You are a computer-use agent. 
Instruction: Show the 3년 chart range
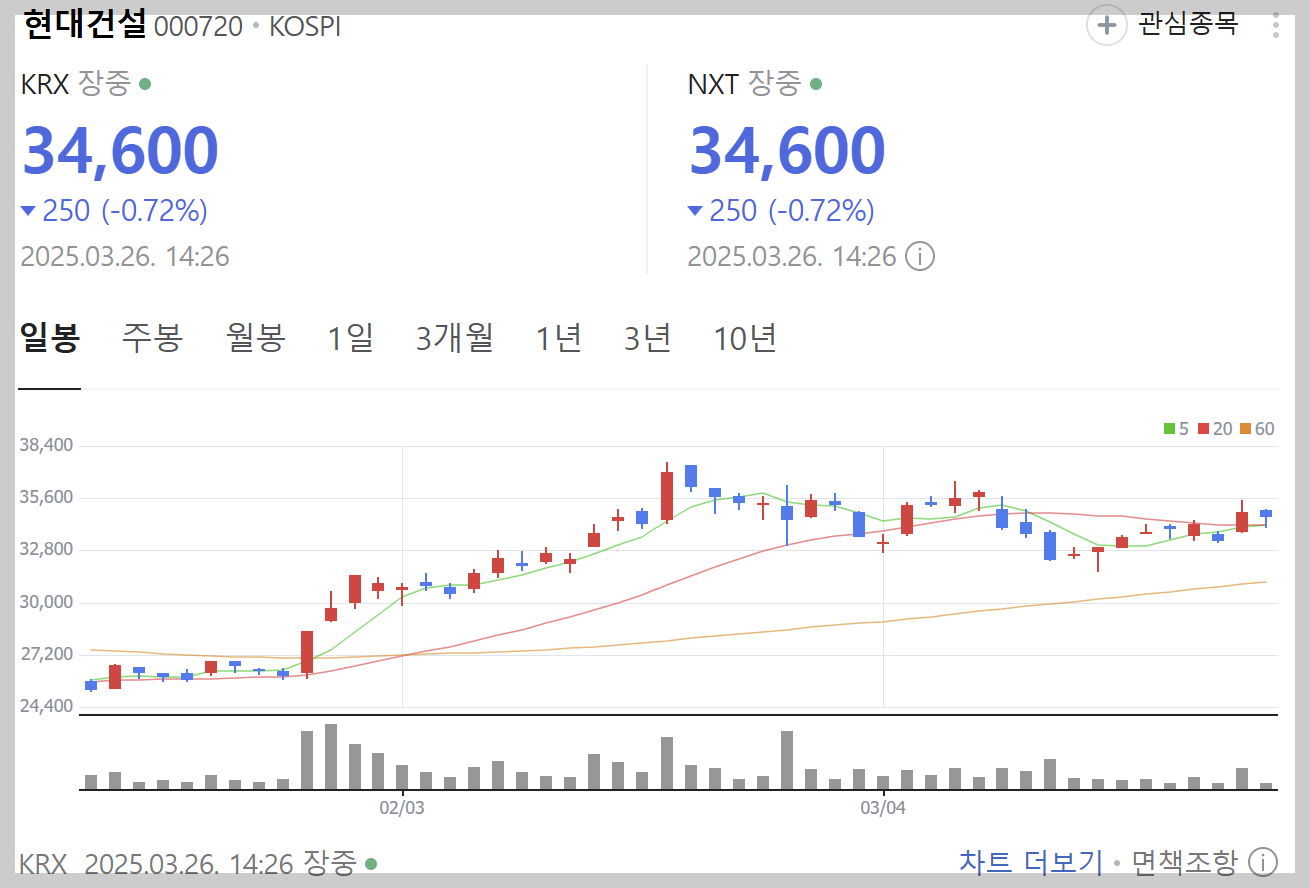(647, 338)
